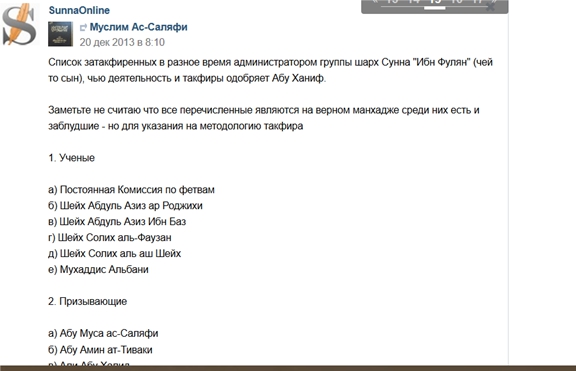
Task: Click the text line ending 'одобряет Абу Ханиф.'
Action: pyautogui.click(x=187, y=78)
